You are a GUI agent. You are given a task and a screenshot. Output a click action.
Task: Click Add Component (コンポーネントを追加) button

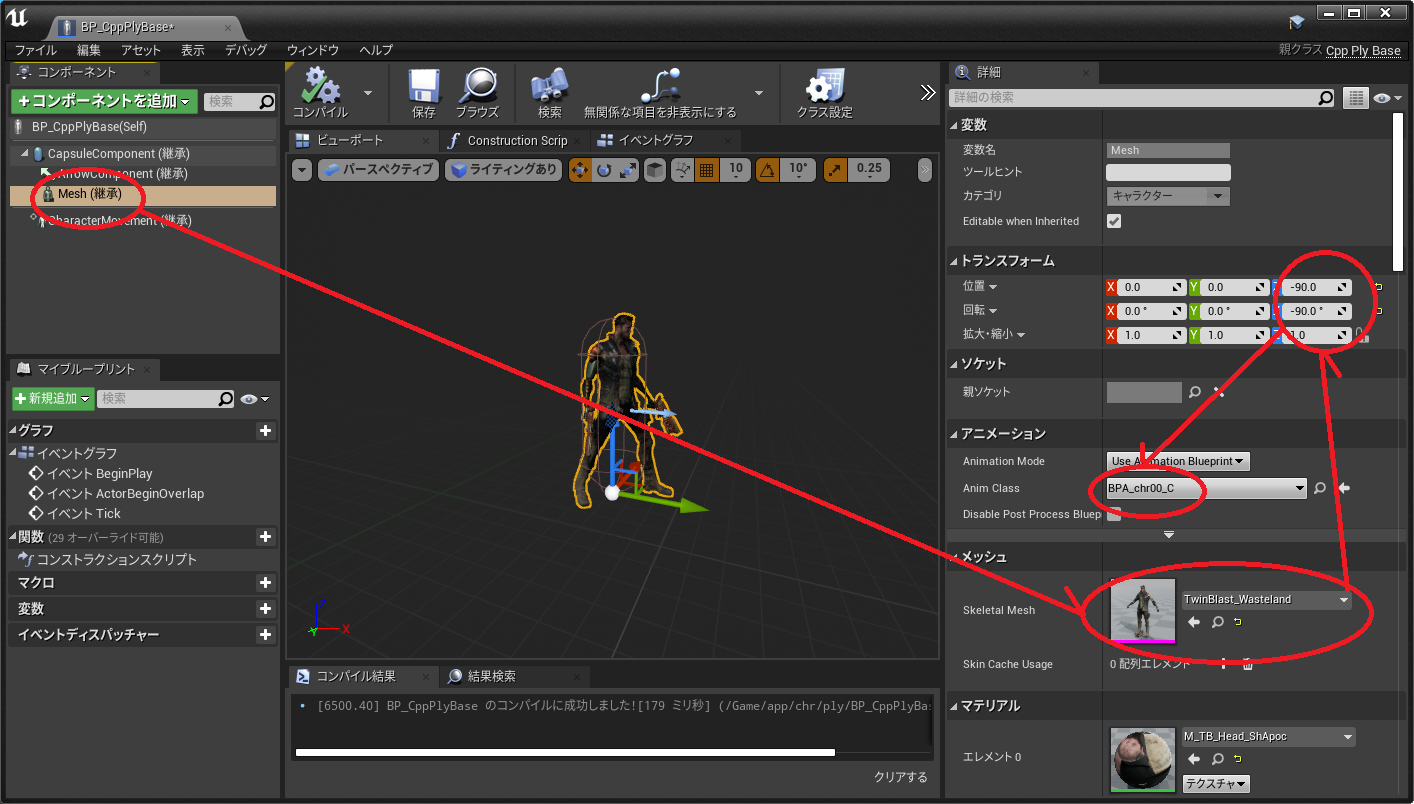point(105,101)
